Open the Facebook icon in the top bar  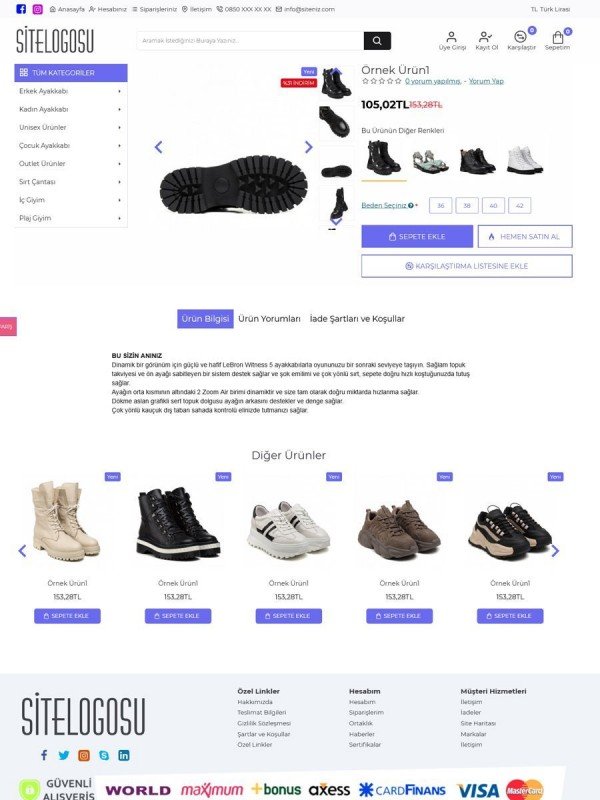pyautogui.click(x=21, y=9)
